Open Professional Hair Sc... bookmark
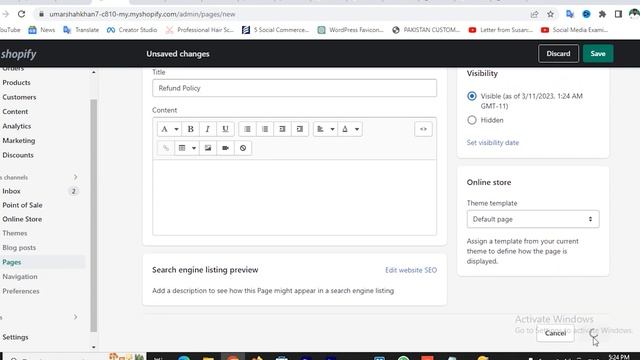 pos(200,30)
